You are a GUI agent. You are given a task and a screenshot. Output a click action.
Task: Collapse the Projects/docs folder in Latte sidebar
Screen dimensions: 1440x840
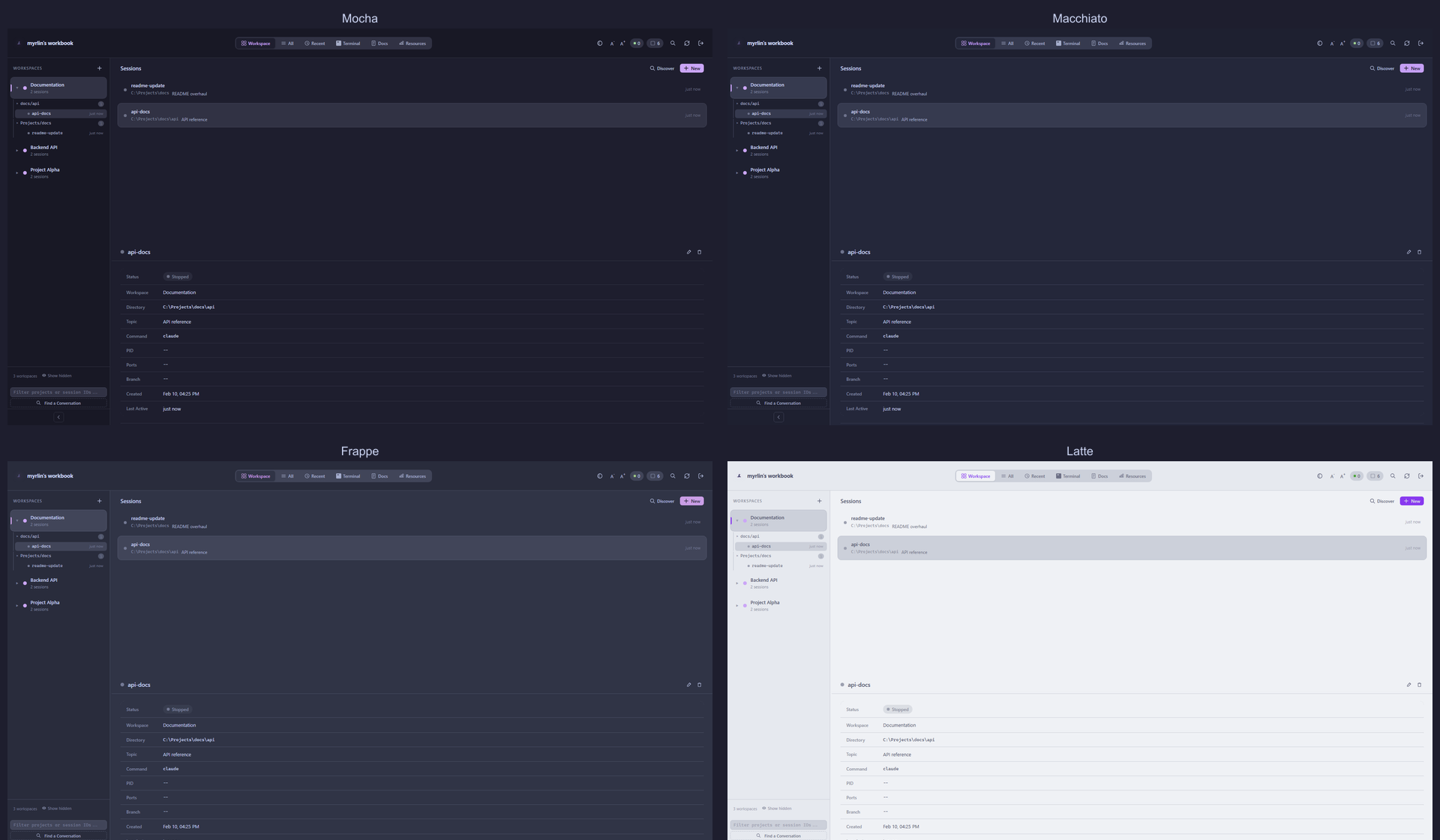737,556
